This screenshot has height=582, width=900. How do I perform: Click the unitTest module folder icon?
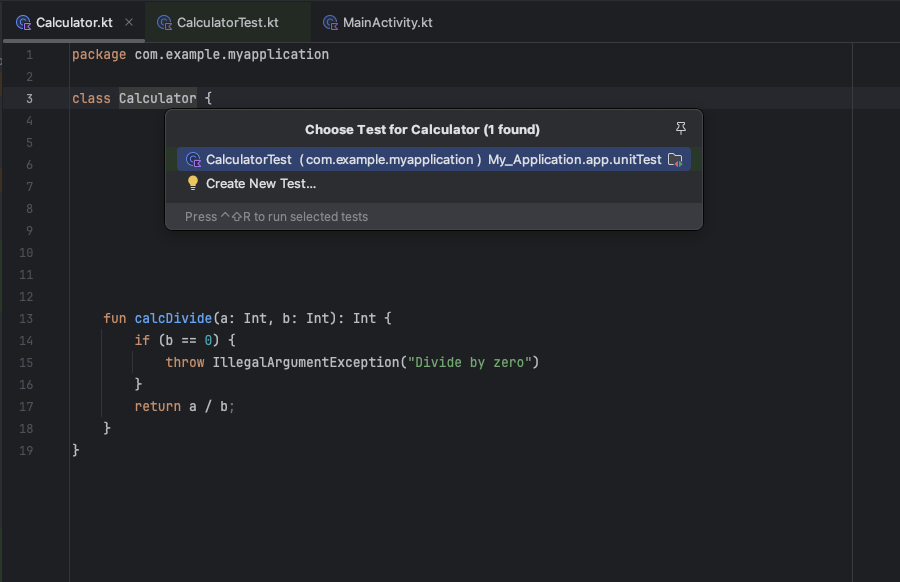[676, 160]
